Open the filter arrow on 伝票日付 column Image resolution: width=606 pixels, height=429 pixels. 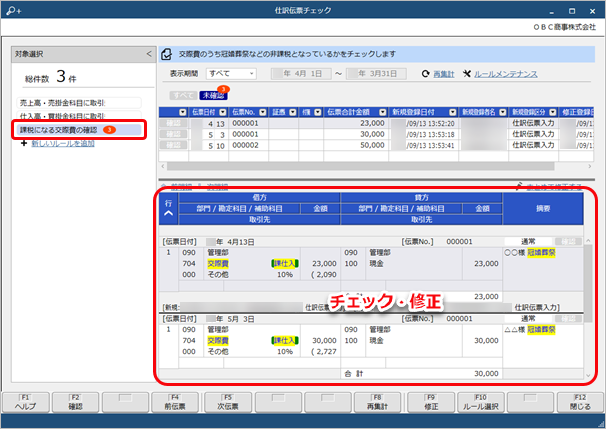click(x=223, y=112)
